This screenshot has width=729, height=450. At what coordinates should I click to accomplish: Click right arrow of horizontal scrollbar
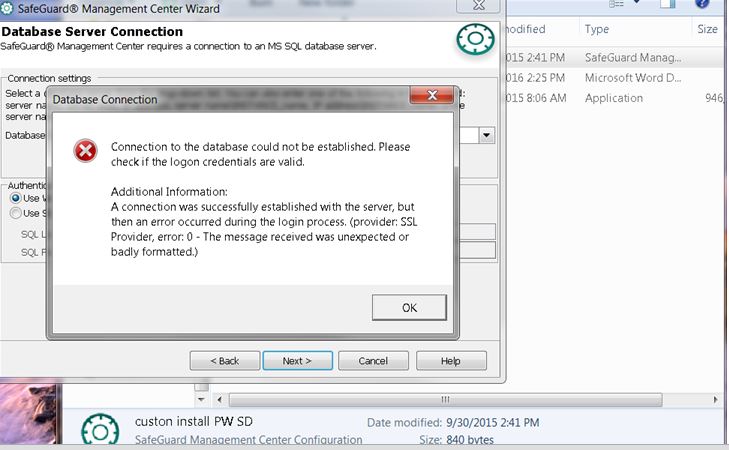715,400
